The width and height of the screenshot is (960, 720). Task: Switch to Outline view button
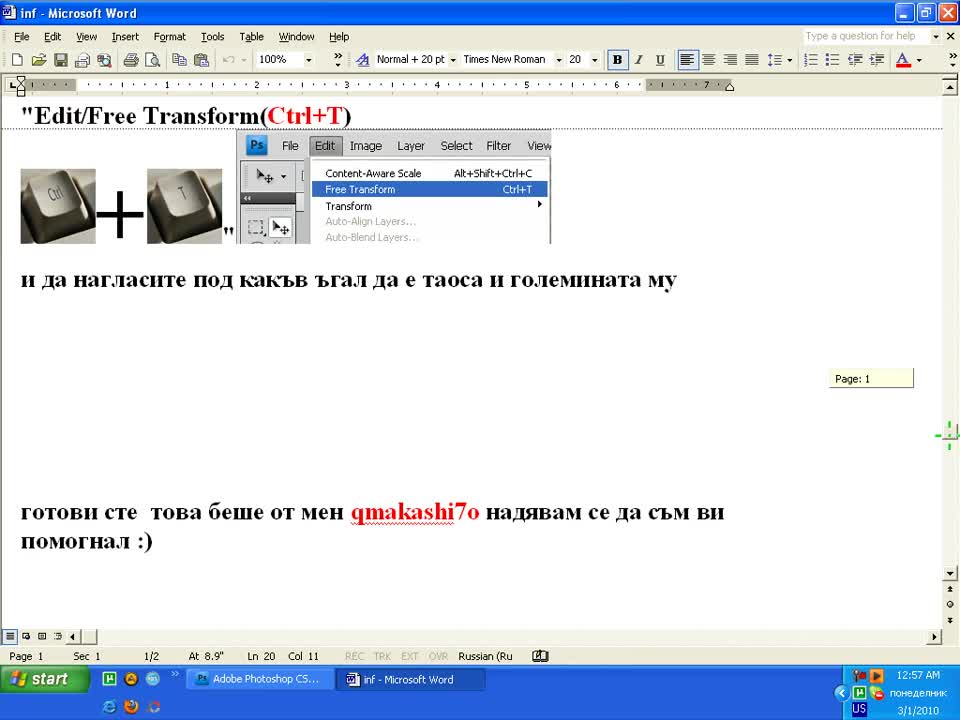tap(58, 636)
